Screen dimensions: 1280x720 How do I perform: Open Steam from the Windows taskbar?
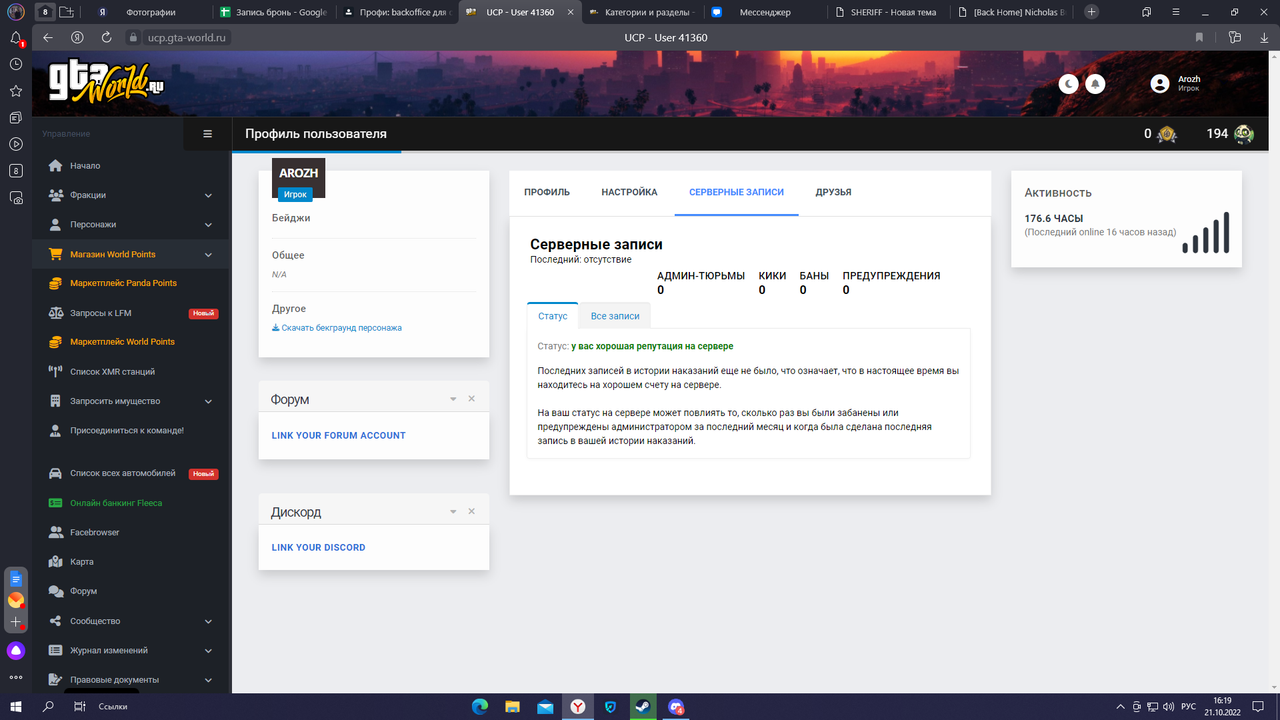[642, 707]
